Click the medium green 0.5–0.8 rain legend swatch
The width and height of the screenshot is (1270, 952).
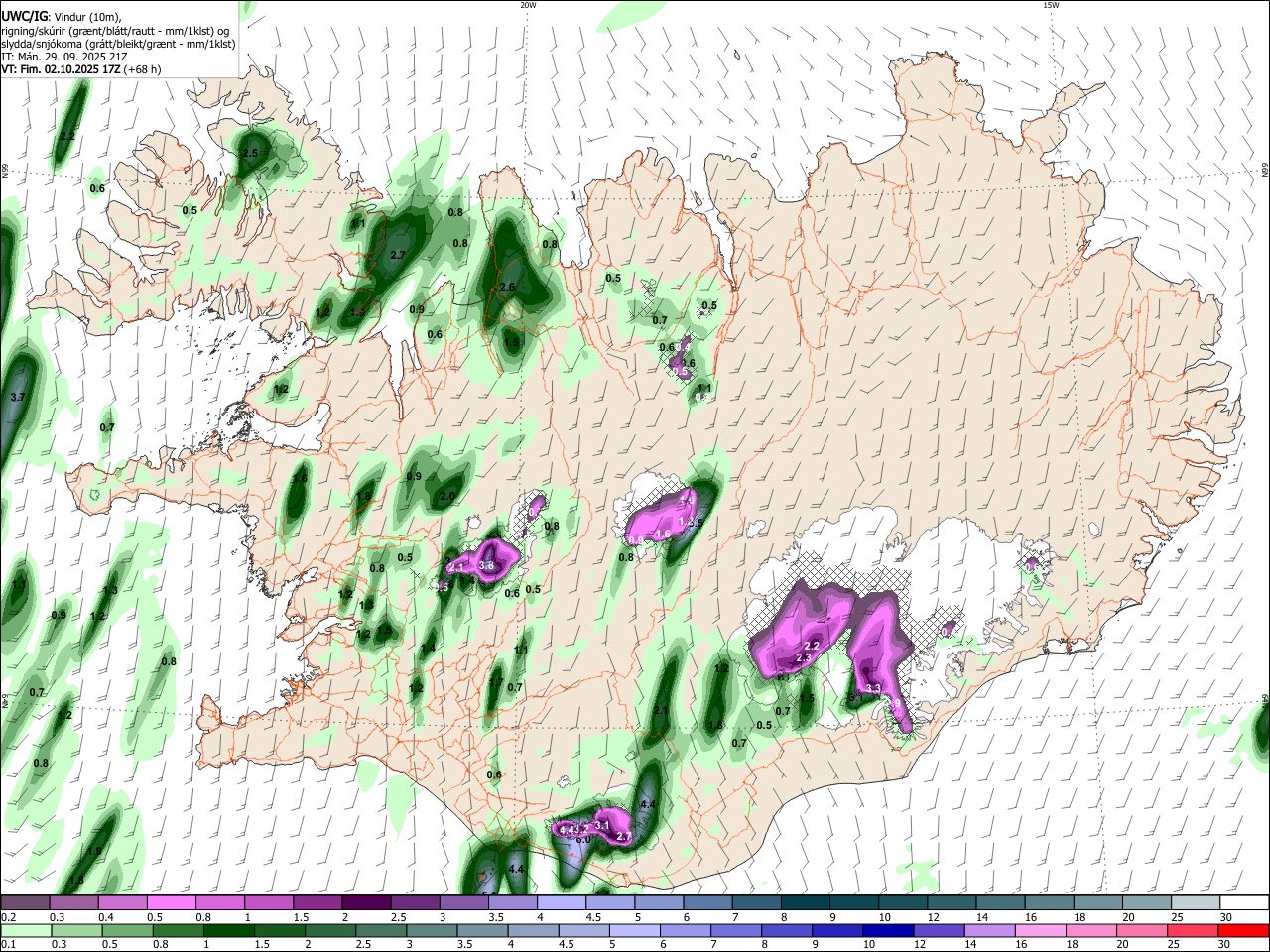126,931
